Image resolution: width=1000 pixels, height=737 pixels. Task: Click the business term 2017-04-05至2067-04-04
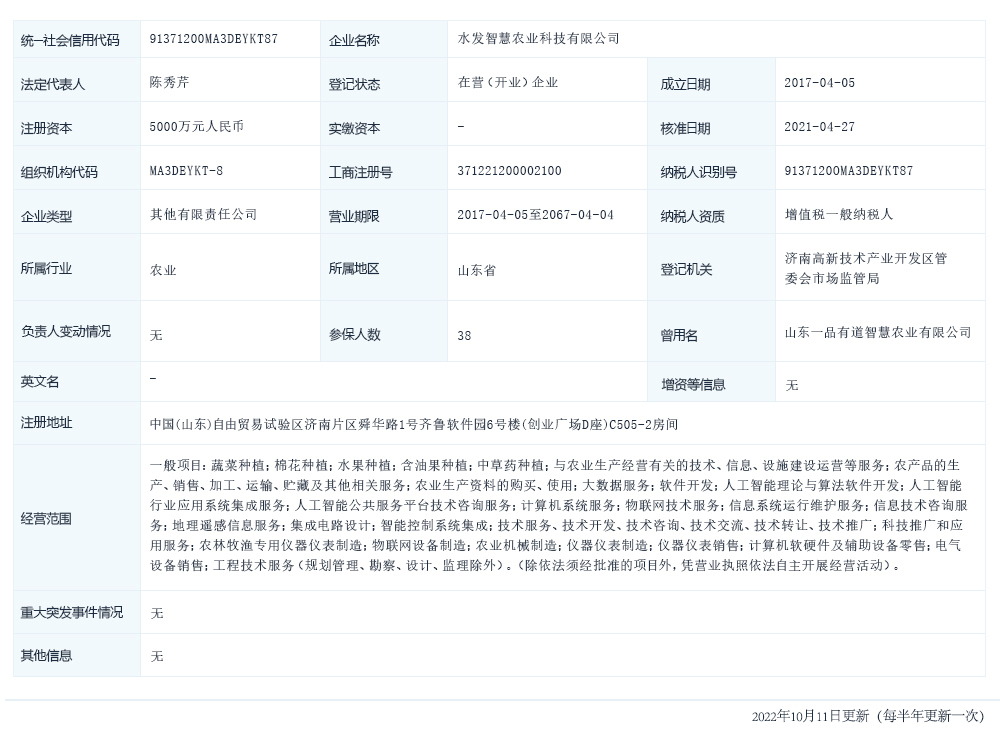[x=535, y=215]
